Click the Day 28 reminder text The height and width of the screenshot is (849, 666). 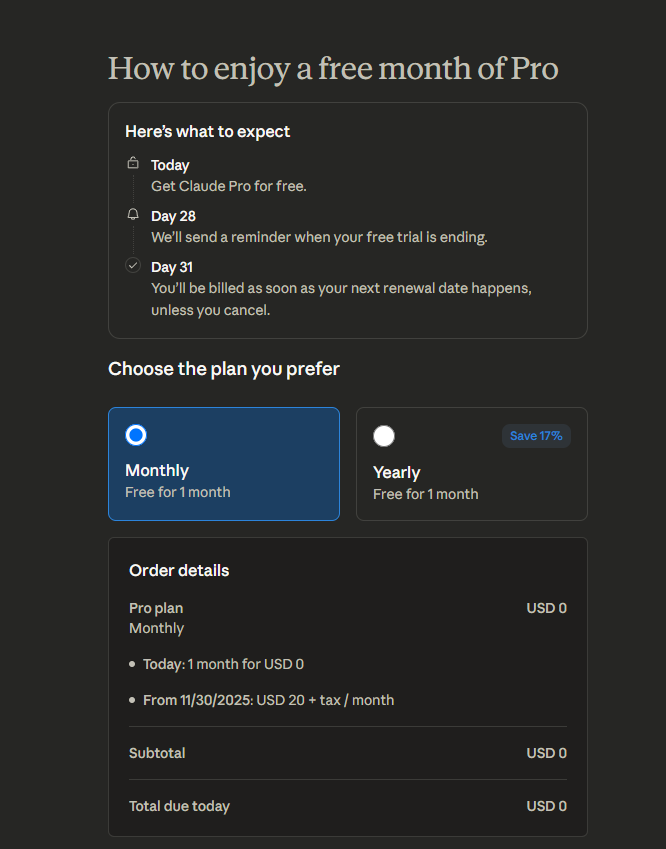[x=318, y=238]
